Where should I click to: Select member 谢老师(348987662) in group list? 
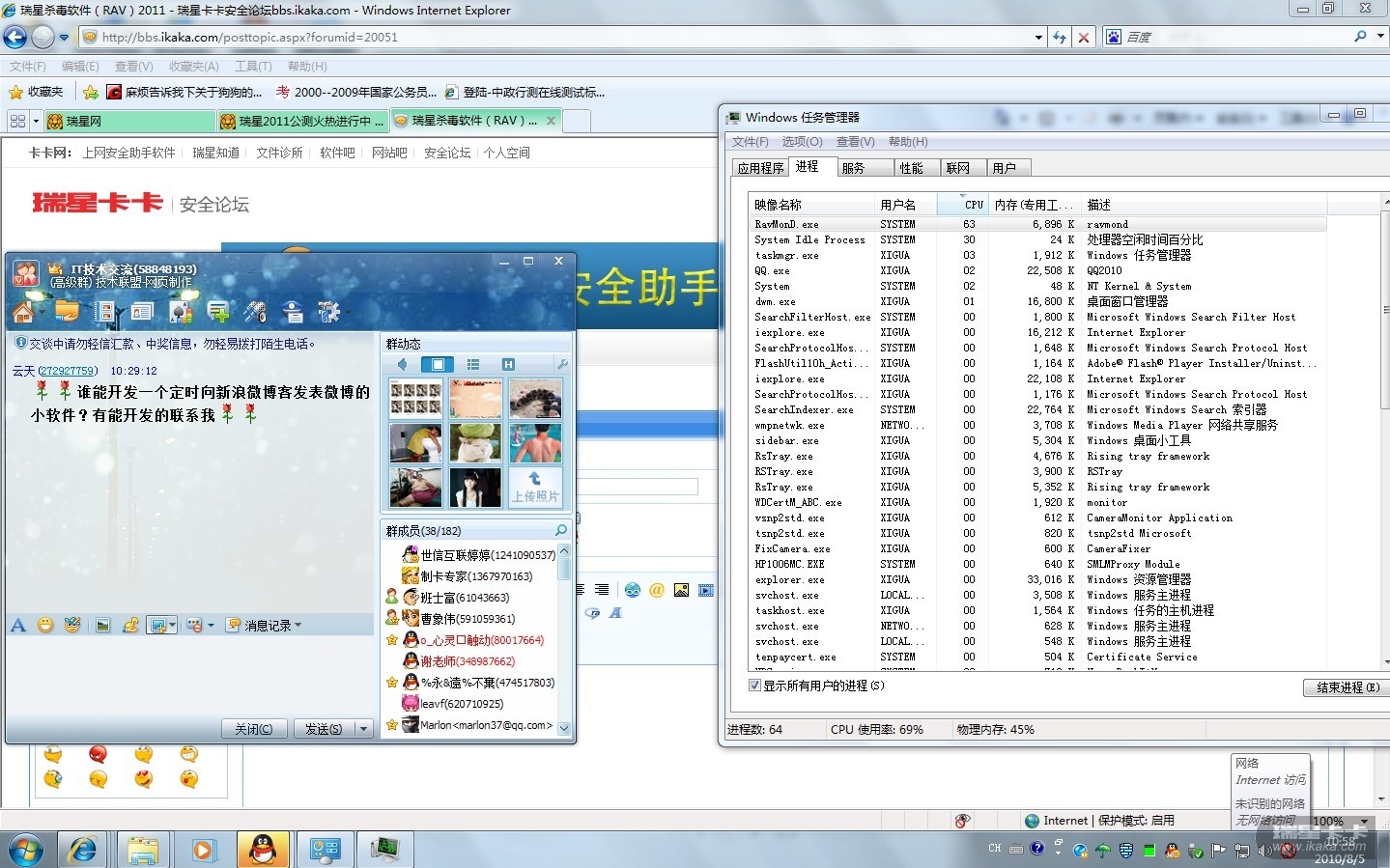(x=467, y=661)
